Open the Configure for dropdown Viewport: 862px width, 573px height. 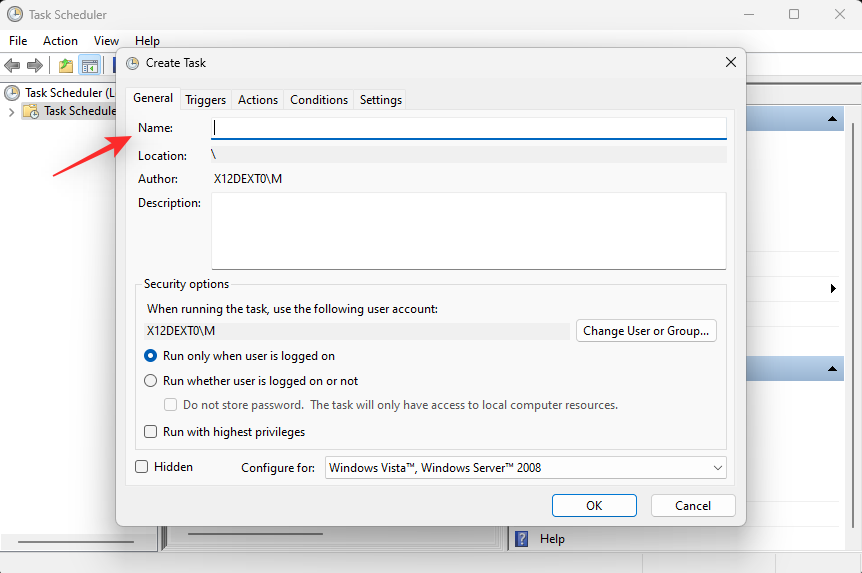click(526, 468)
